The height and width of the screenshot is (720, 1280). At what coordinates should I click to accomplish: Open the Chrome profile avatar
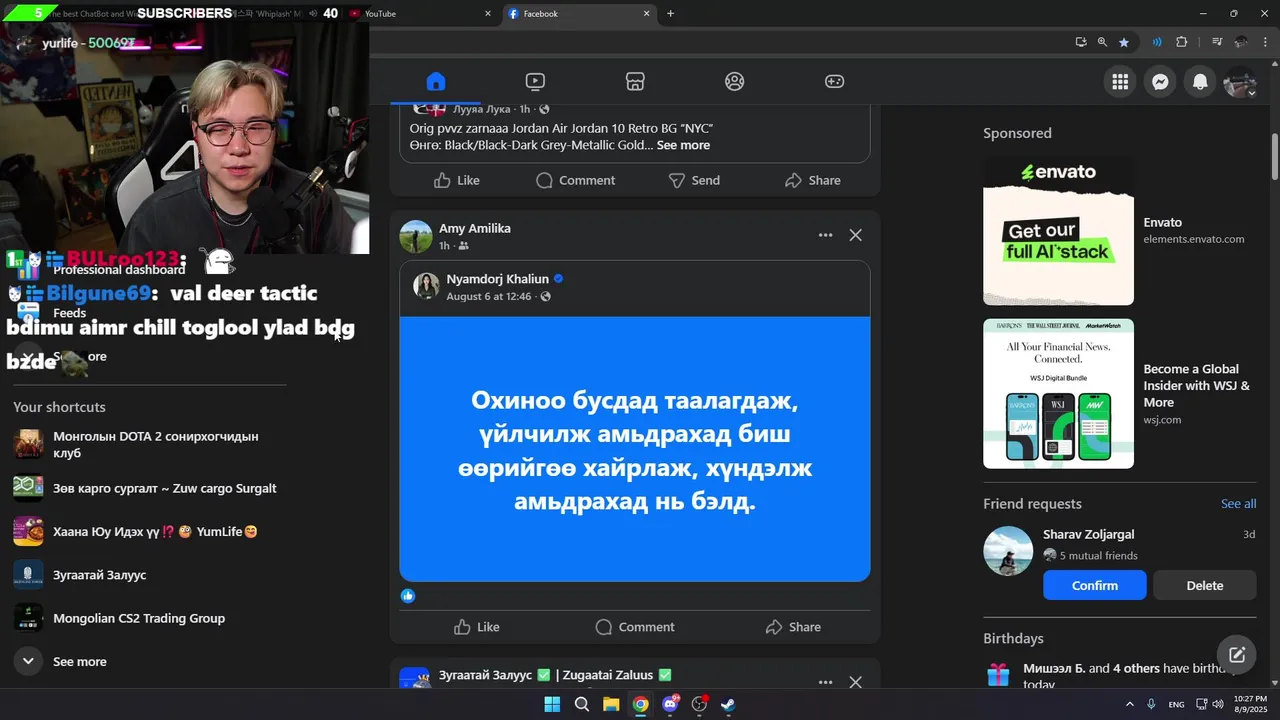[x=1241, y=42]
